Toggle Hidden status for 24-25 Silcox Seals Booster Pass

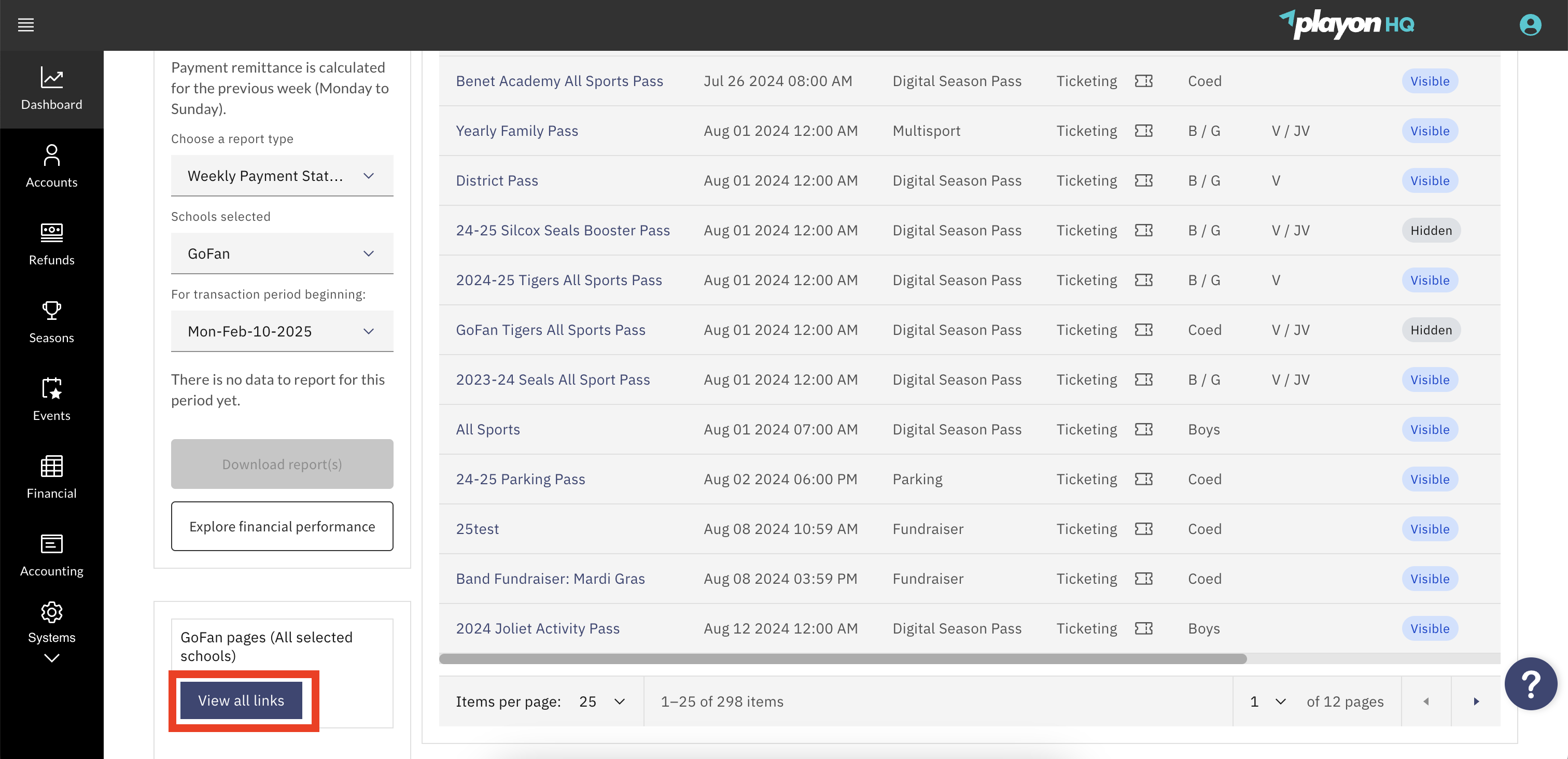pyautogui.click(x=1431, y=230)
